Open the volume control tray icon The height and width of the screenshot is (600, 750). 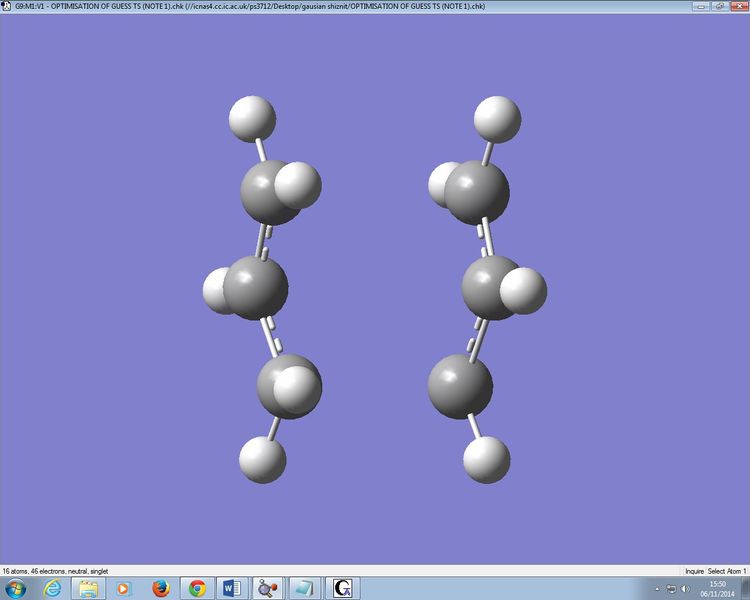tap(685, 589)
